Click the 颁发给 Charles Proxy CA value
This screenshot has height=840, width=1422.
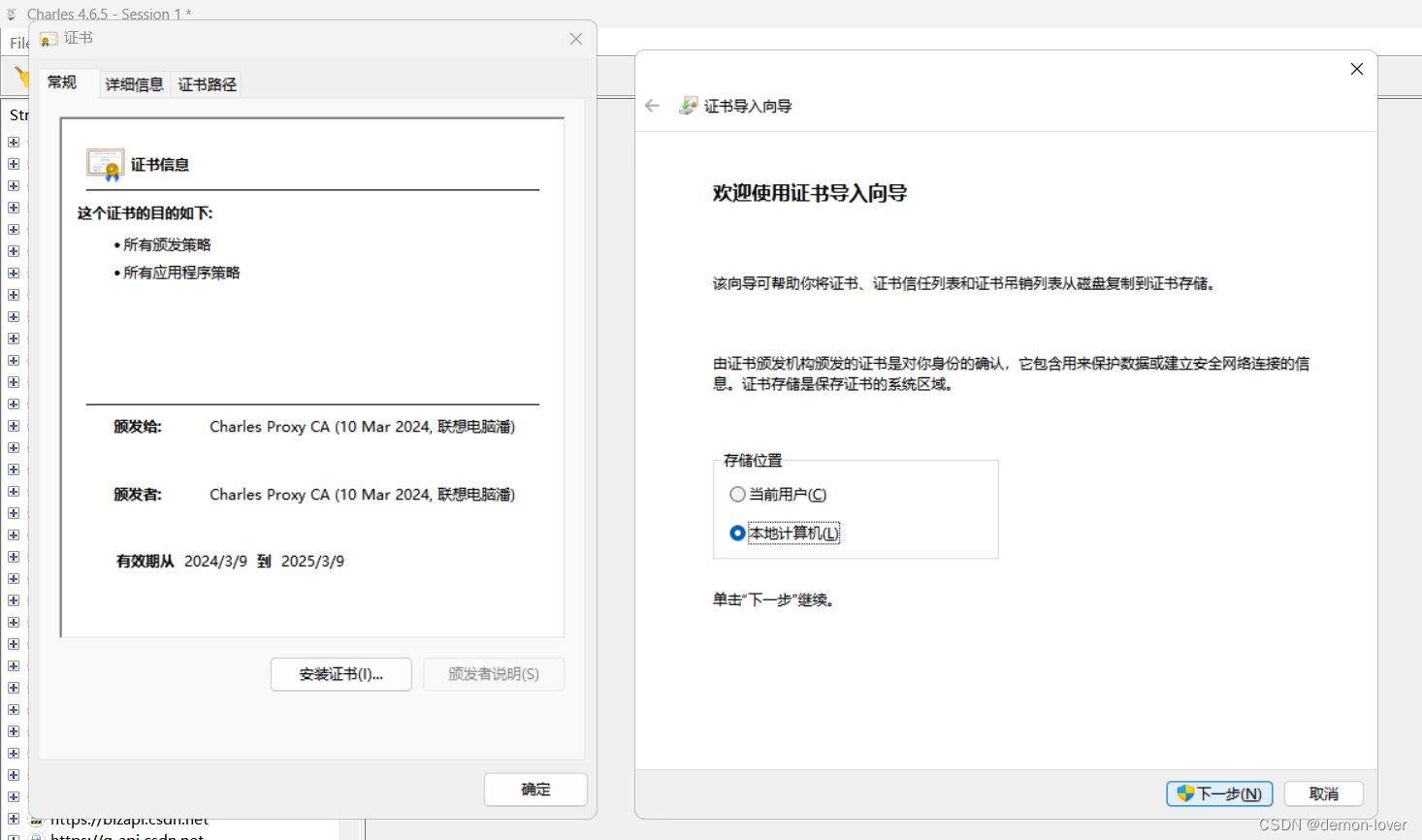pyautogui.click(x=362, y=427)
